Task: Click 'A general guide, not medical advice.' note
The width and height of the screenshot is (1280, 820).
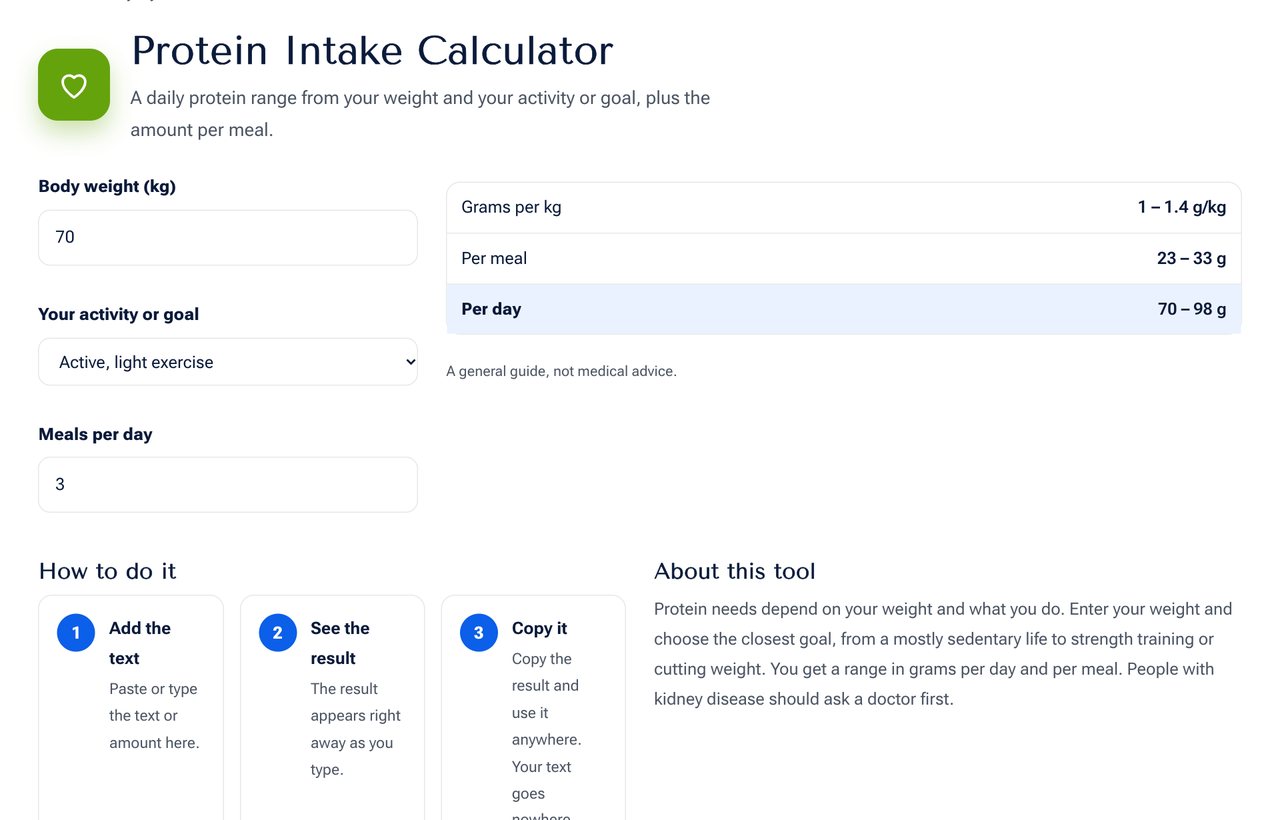Action: [561, 371]
